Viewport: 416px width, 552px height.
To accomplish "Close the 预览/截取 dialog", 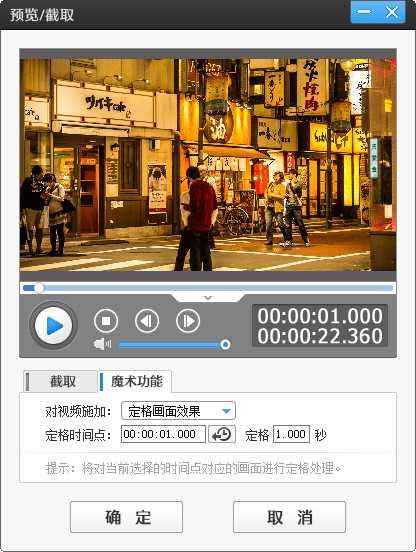I will [x=392, y=12].
